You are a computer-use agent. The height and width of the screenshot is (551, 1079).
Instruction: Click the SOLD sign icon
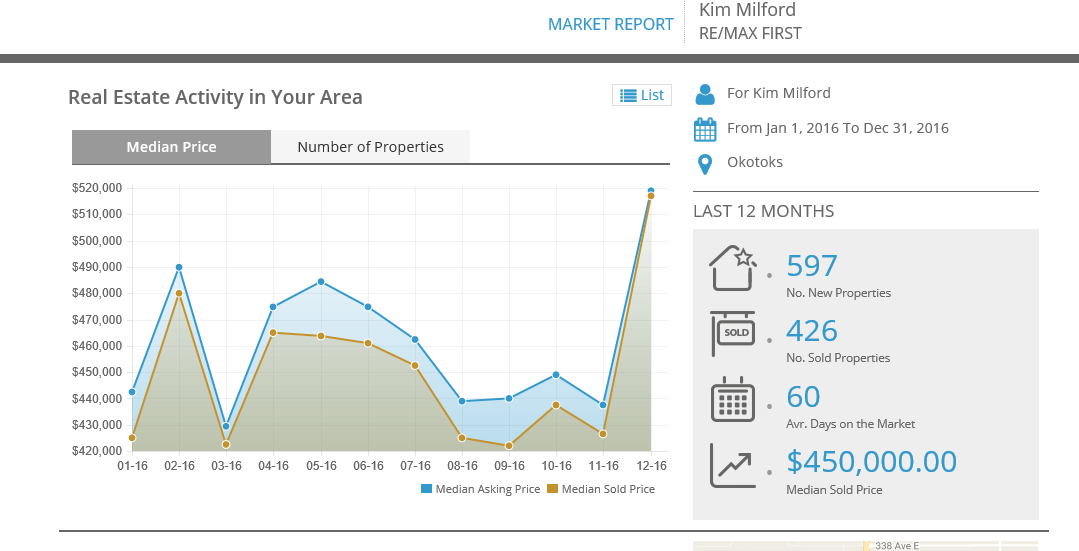coord(732,333)
